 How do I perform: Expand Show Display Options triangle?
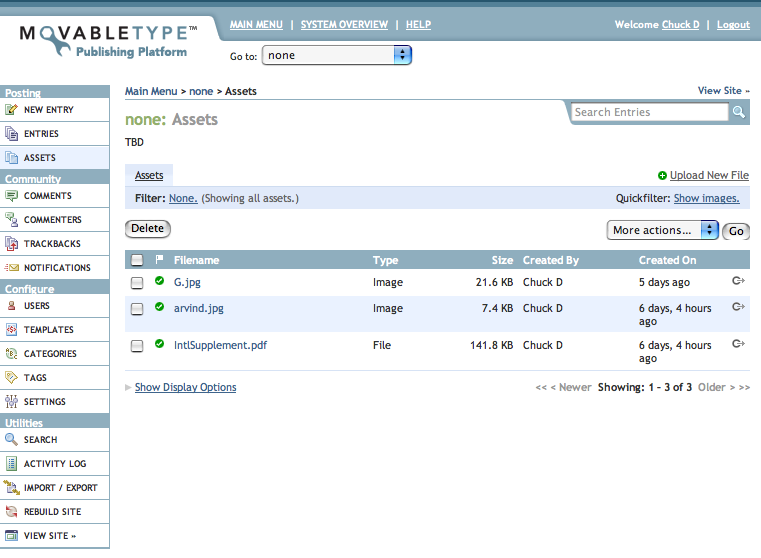128,387
